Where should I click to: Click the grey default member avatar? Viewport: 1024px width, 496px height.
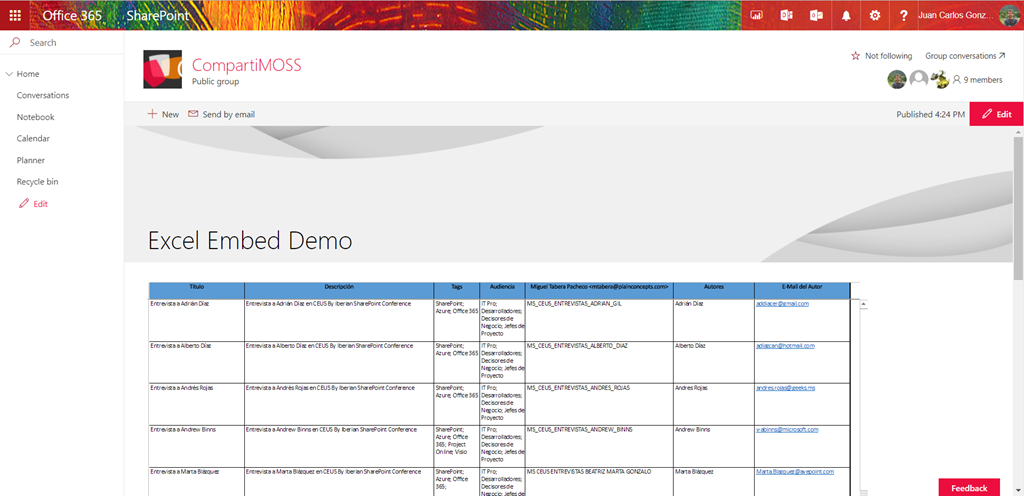coord(919,79)
